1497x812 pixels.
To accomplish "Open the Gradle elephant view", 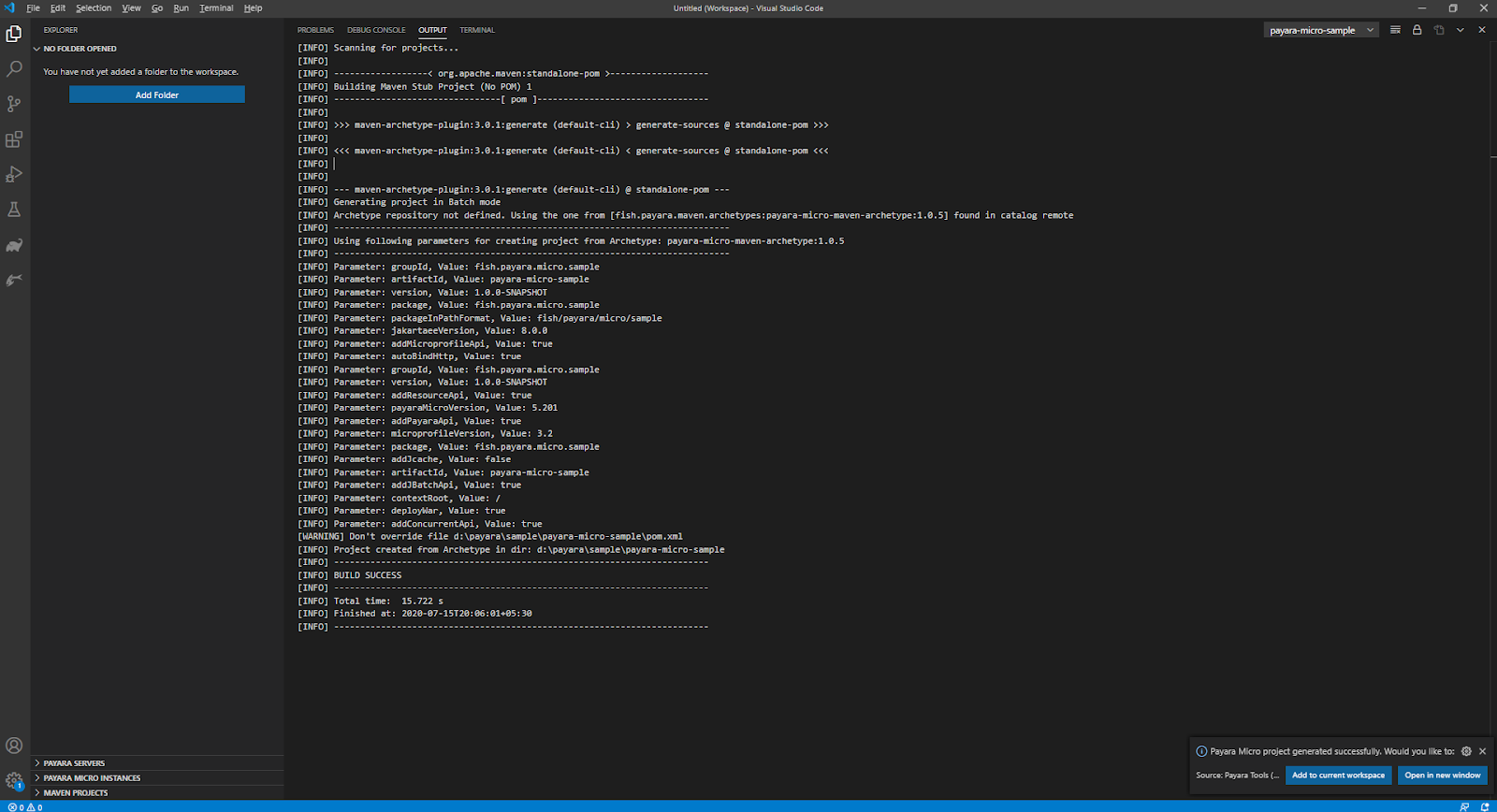I will (14, 245).
